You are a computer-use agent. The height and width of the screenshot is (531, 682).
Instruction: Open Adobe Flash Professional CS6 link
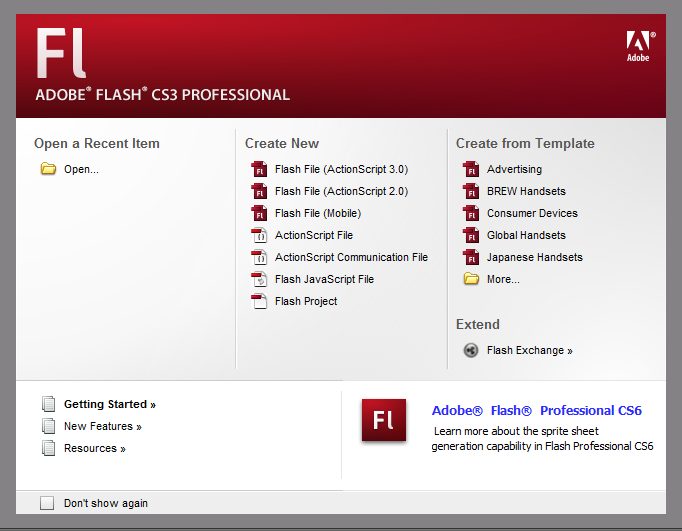(537, 411)
